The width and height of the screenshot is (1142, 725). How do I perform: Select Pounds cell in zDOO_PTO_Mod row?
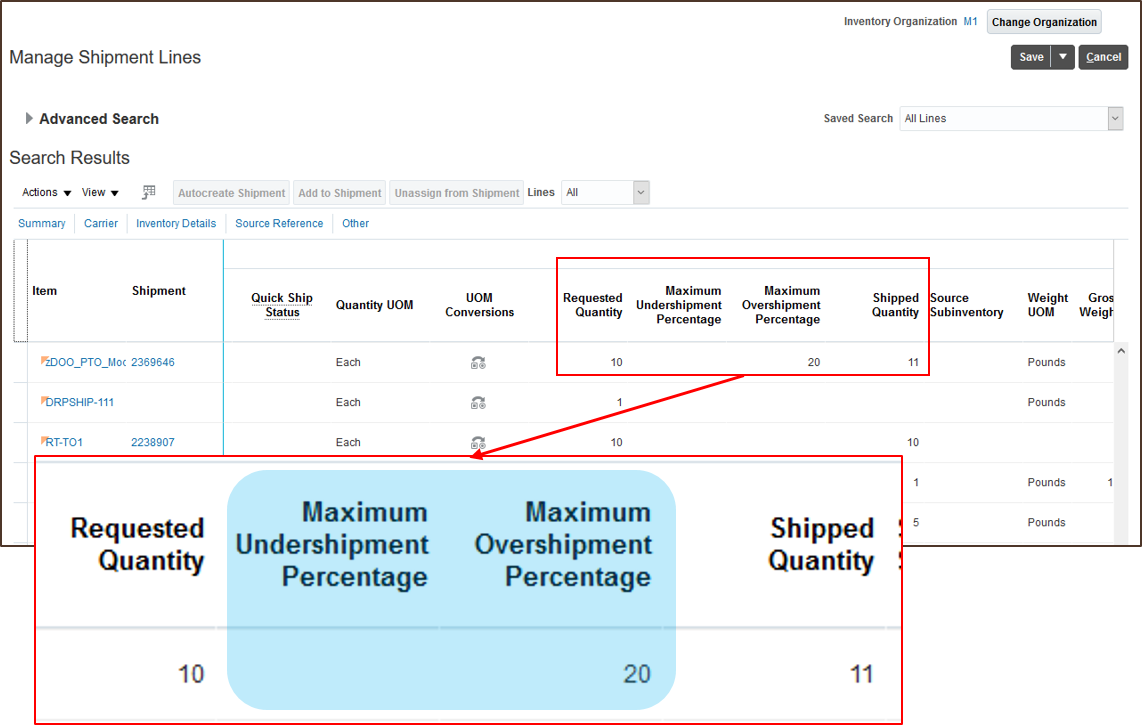[x=1047, y=362]
